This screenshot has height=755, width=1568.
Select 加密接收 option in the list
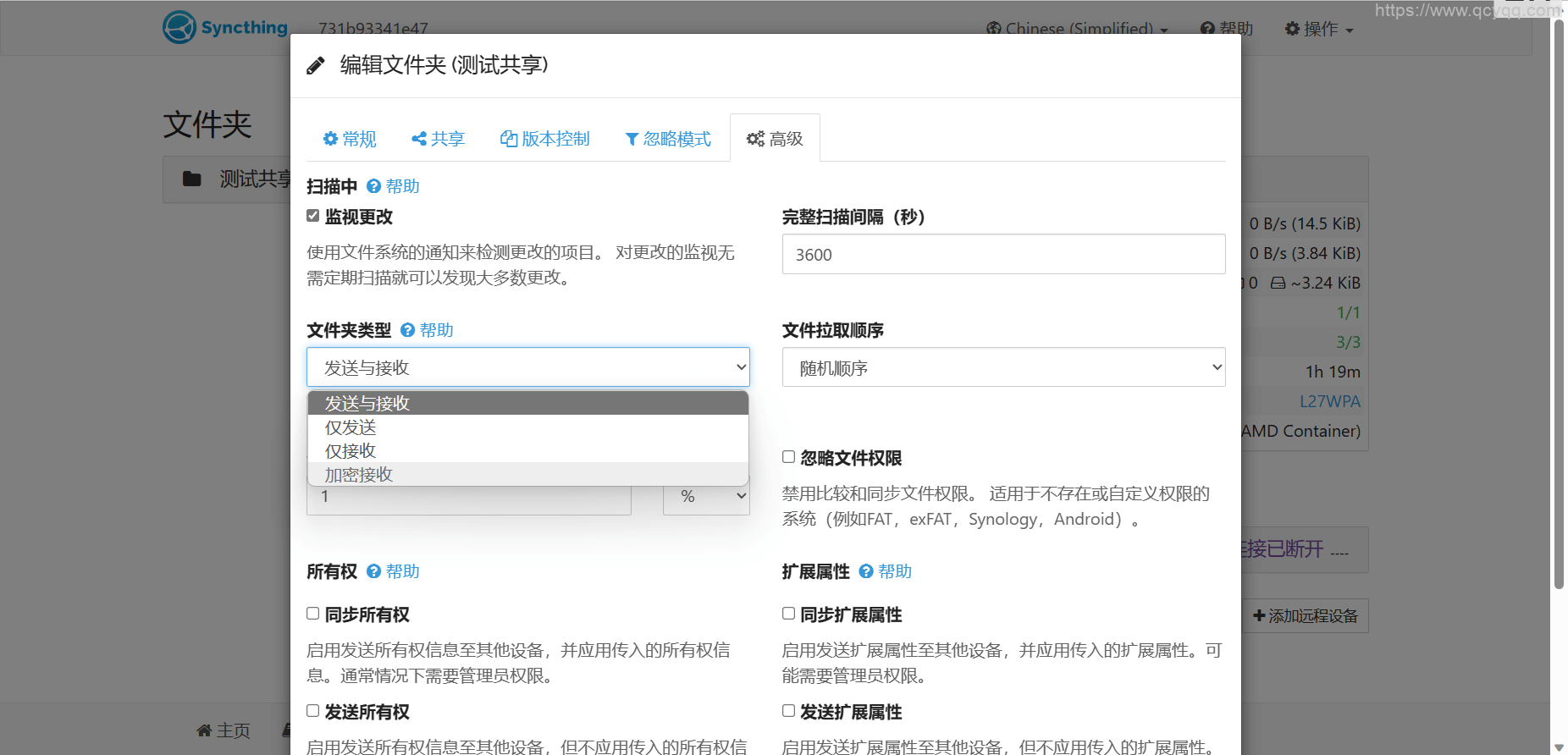[359, 475]
